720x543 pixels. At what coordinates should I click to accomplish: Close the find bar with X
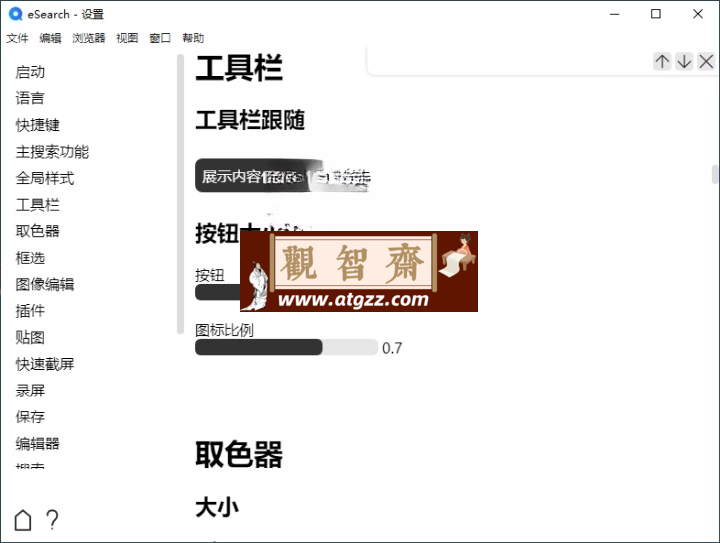pyautogui.click(x=706, y=62)
